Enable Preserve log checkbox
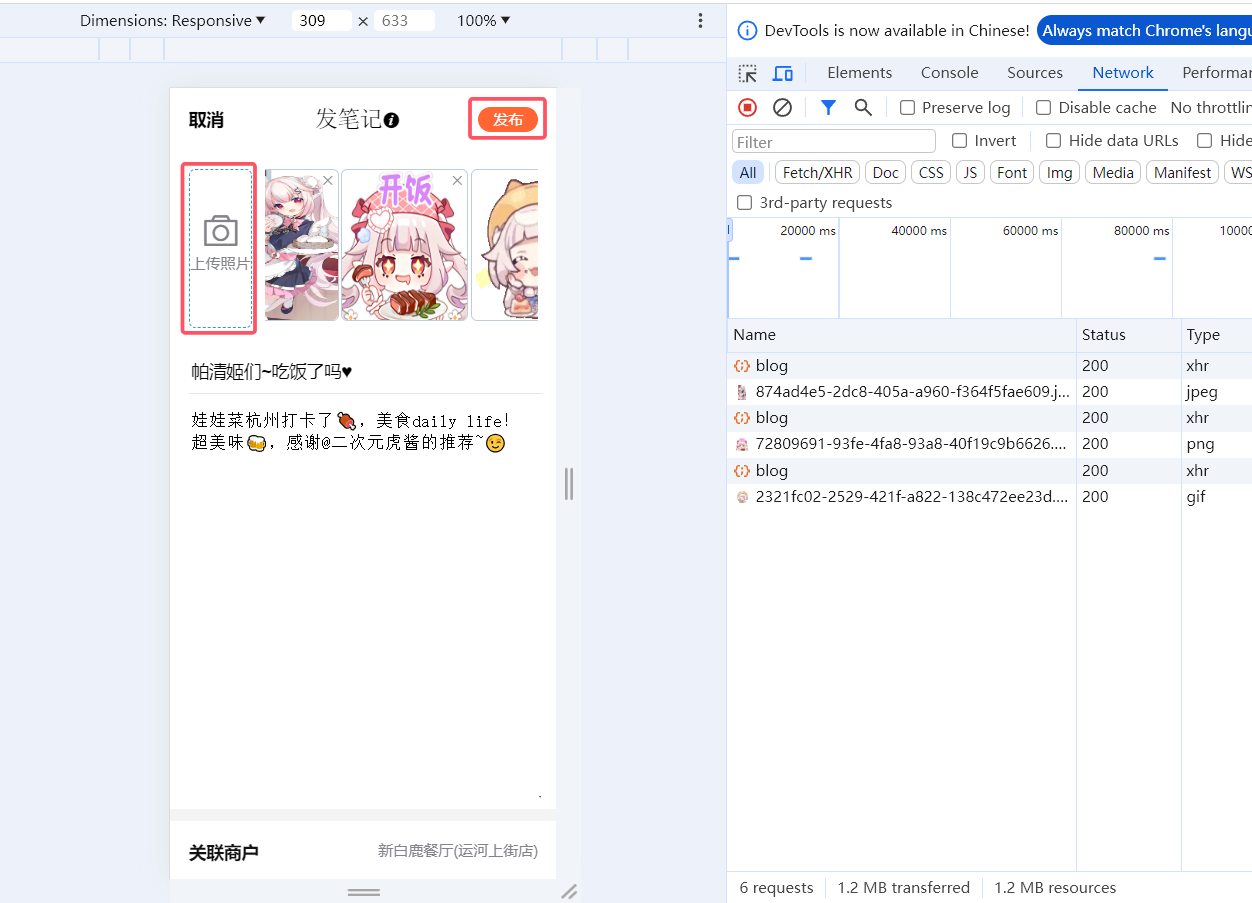This screenshot has width=1252, height=903. click(x=907, y=107)
